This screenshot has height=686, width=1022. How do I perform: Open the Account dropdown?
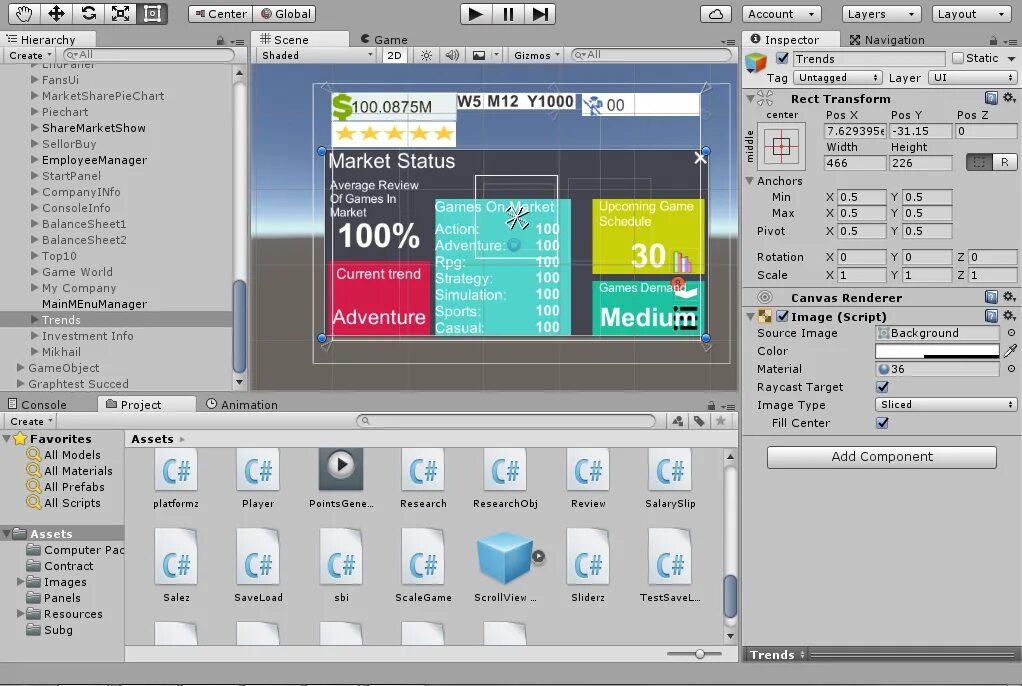[781, 14]
